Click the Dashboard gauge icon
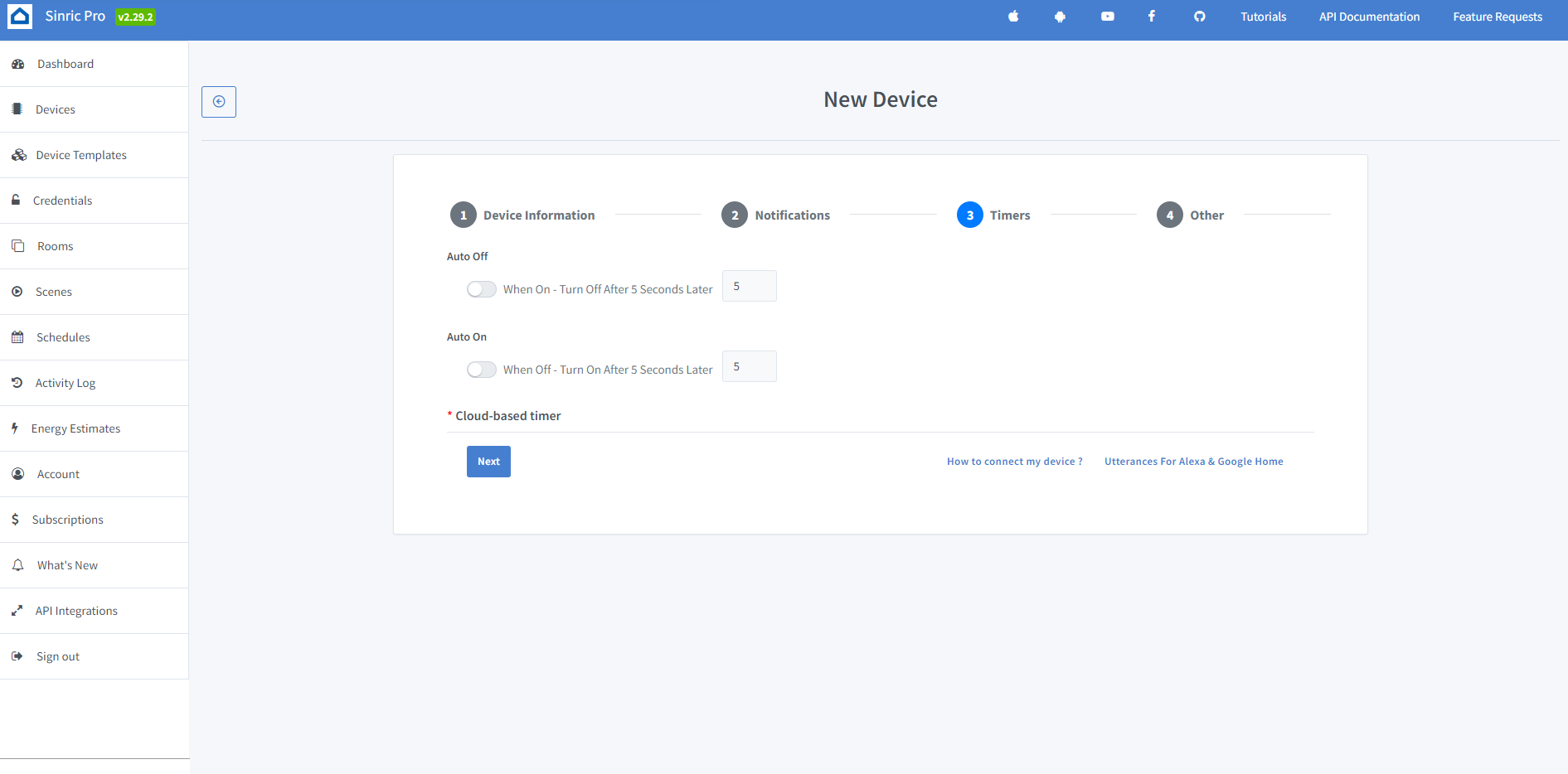 pyautogui.click(x=18, y=64)
